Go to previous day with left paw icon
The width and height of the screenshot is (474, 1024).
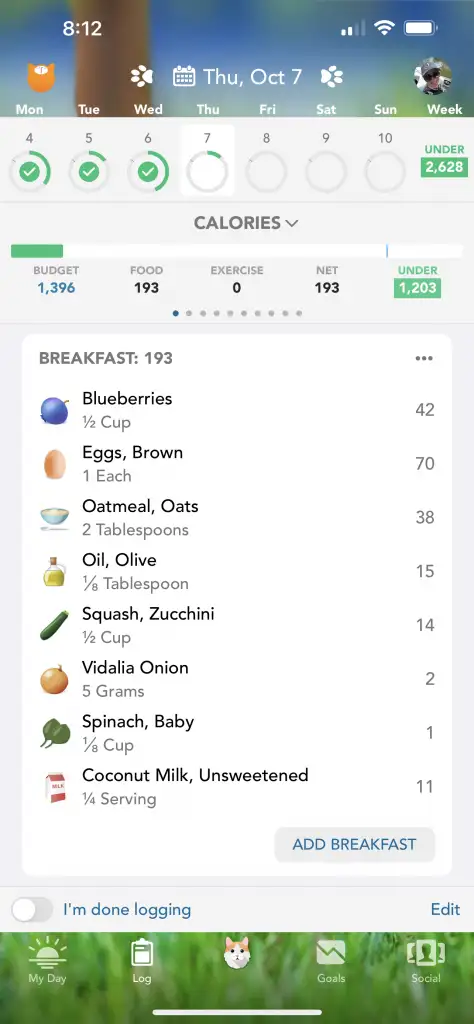[142, 77]
